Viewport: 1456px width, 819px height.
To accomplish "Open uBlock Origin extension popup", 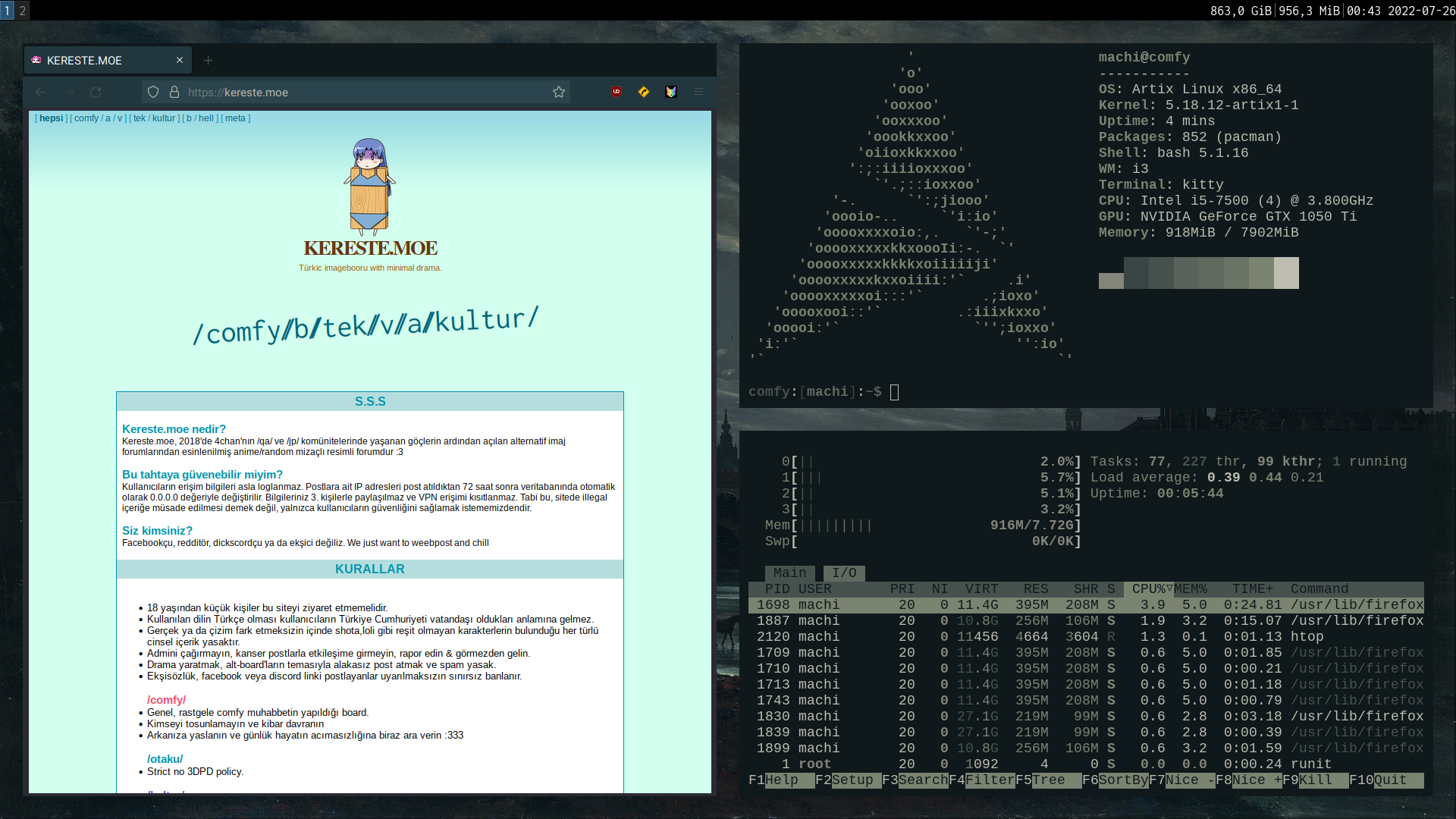I will [617, 92].
